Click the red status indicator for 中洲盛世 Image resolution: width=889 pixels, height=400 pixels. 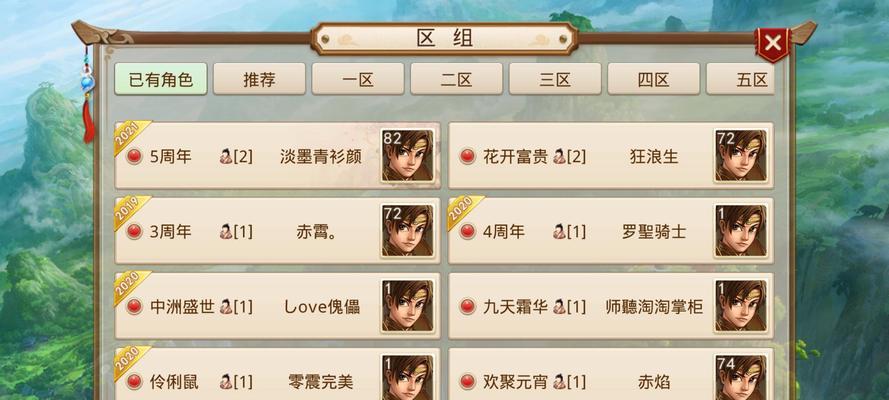click(134, 307)
